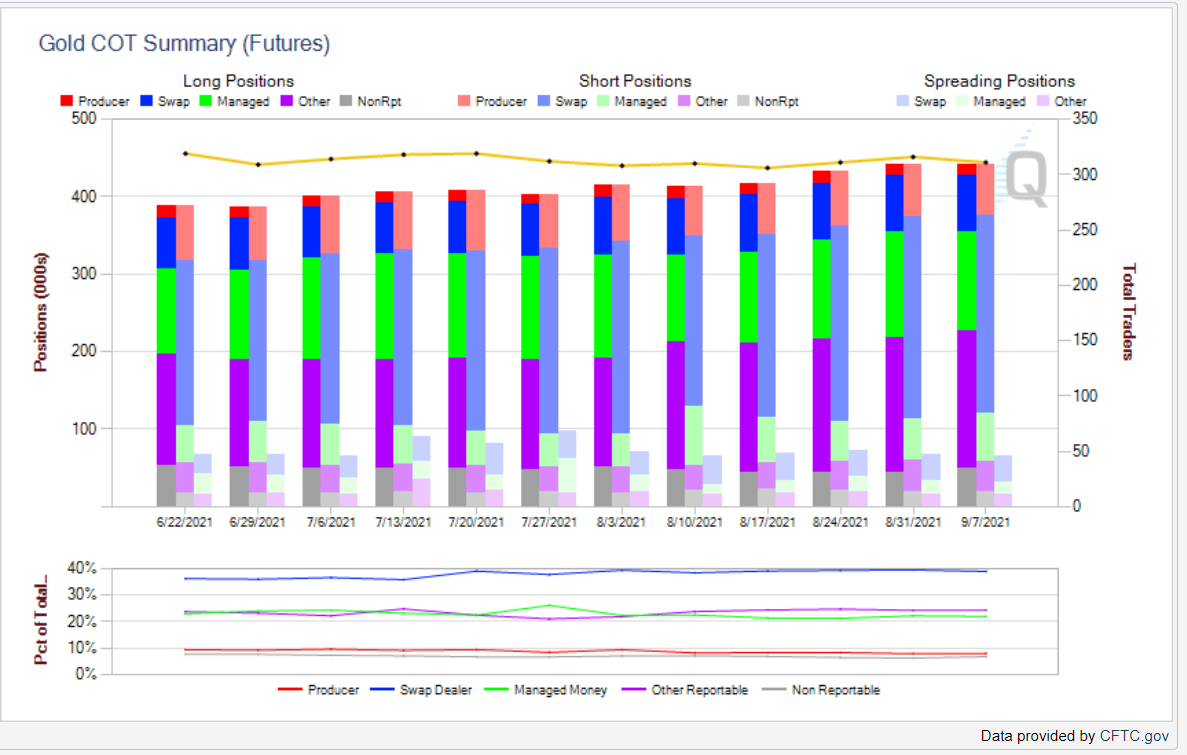The height and width of the screenshot is (755, 1187).
Task: Click the "Gold COT Summary (Futures)" title
Action: (185, 44)
